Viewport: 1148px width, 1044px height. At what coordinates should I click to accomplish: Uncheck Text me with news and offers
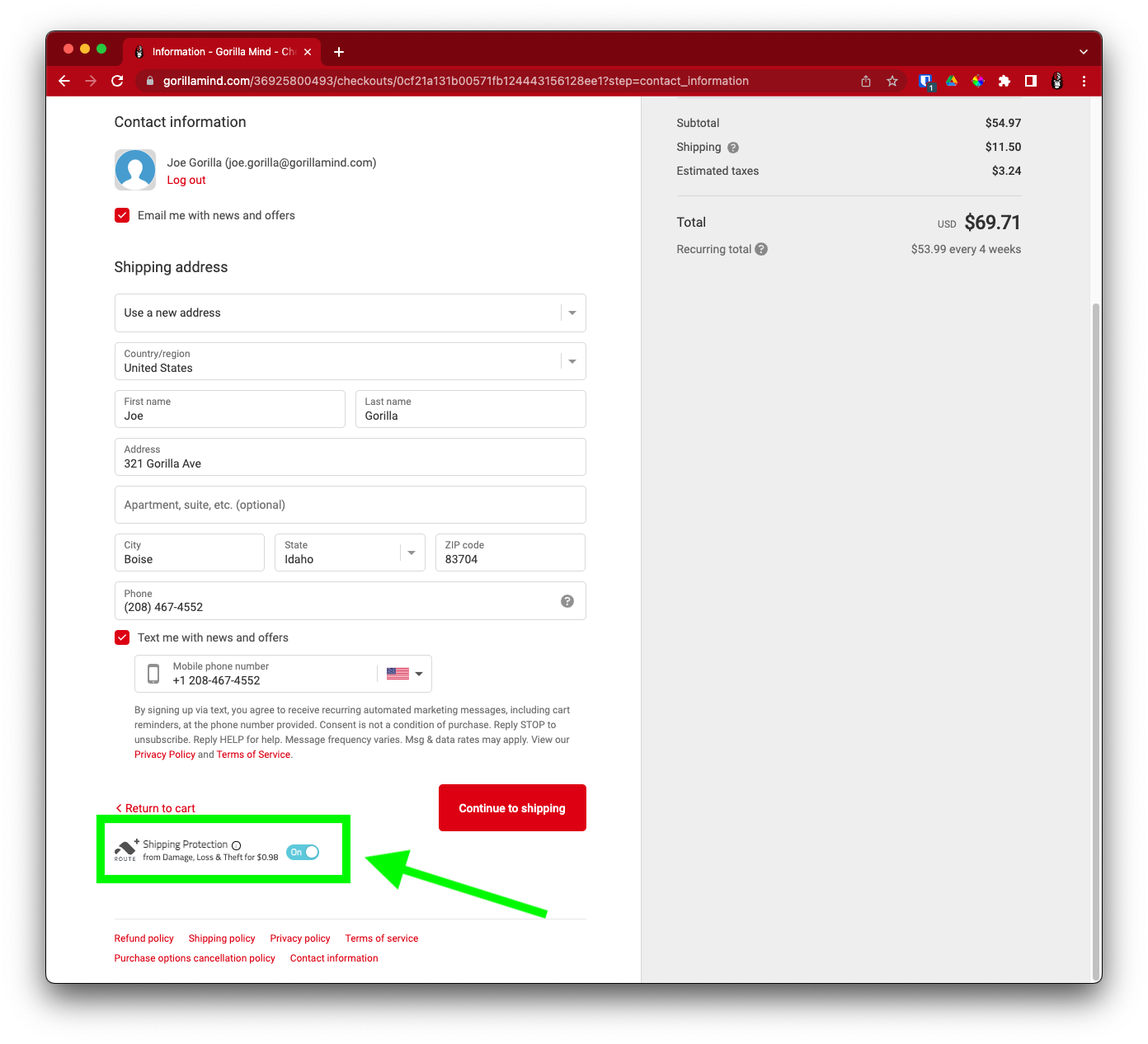[x=122, y=637]
